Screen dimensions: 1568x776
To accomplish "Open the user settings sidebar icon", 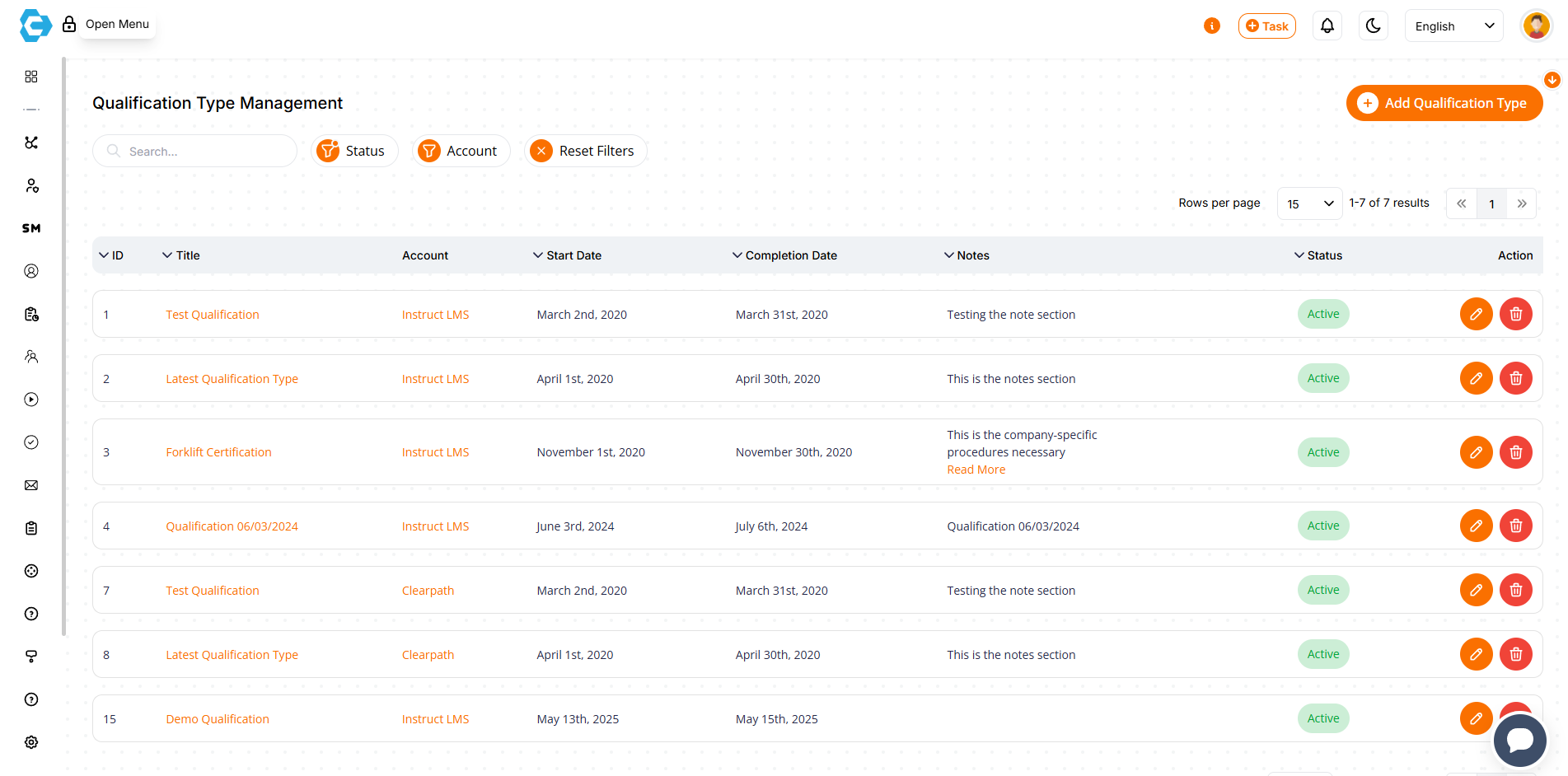I will (31, 185).
